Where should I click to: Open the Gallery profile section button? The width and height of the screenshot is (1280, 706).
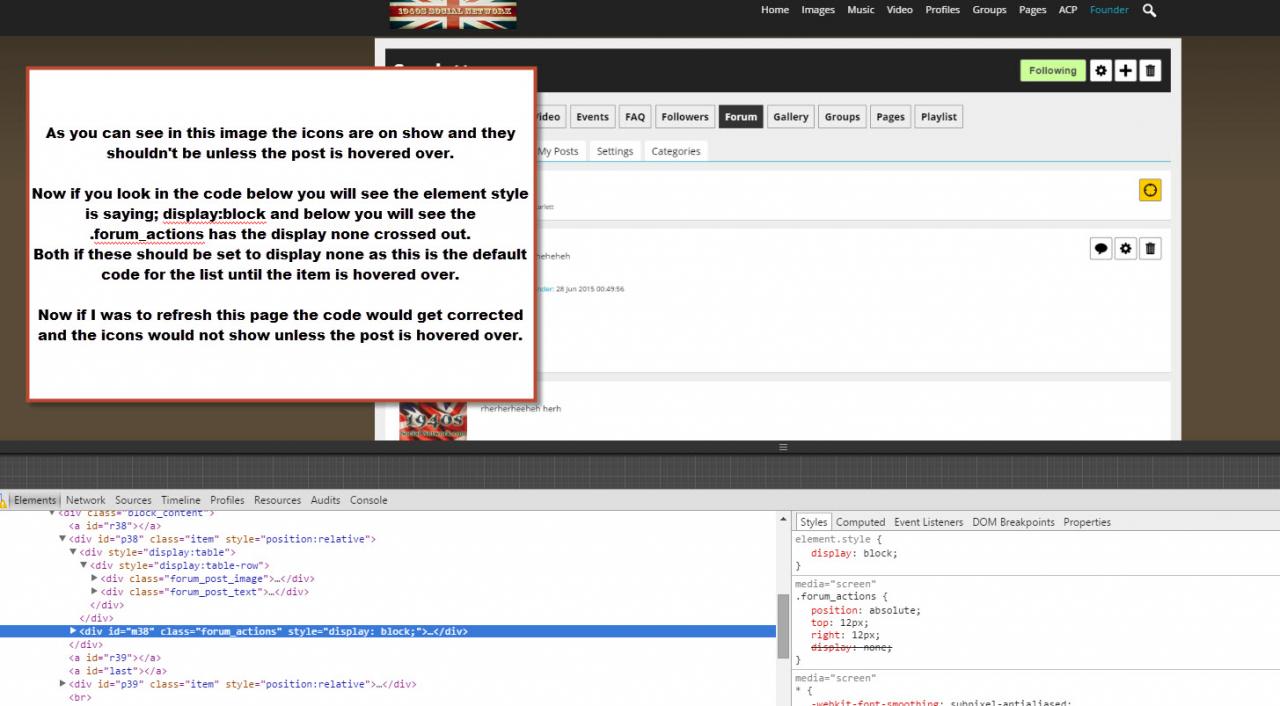pyautogui.click(x=790, y=117)
